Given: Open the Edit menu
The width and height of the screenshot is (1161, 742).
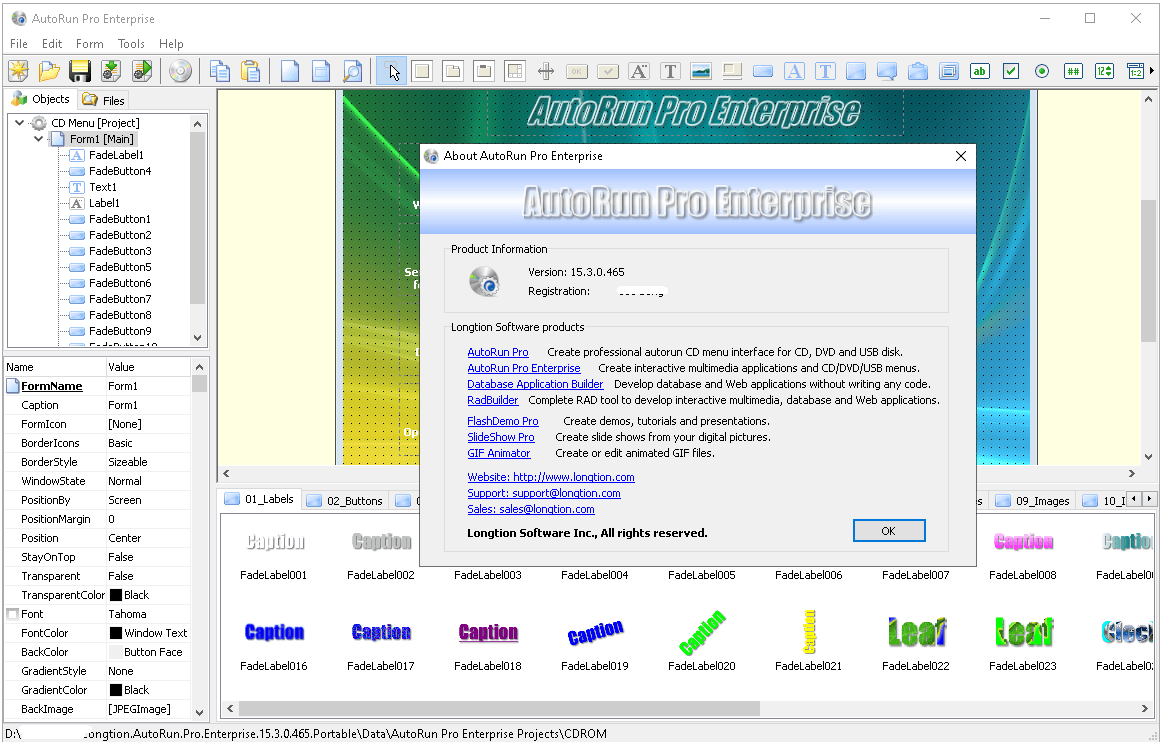Looking at the screenshot, I should pyautogui.click(x=52, y=44).
